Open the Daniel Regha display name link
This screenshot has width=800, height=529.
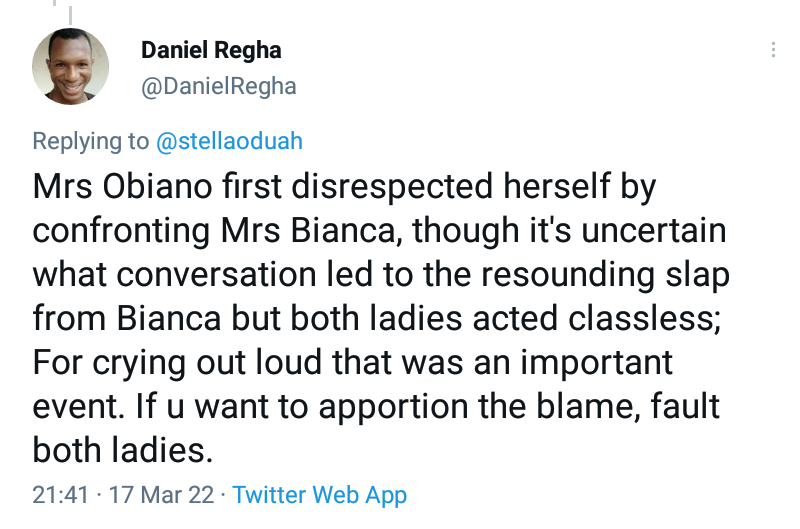211,50
